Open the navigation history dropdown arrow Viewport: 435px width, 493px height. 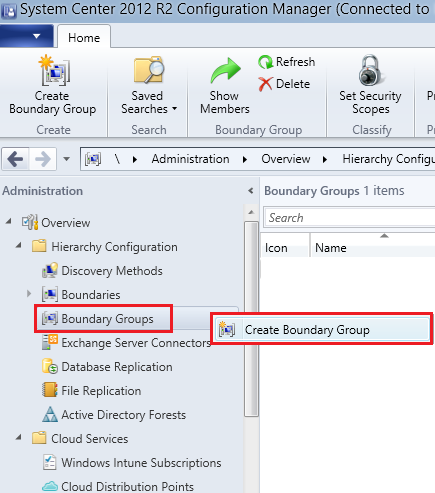click(67, 159)
